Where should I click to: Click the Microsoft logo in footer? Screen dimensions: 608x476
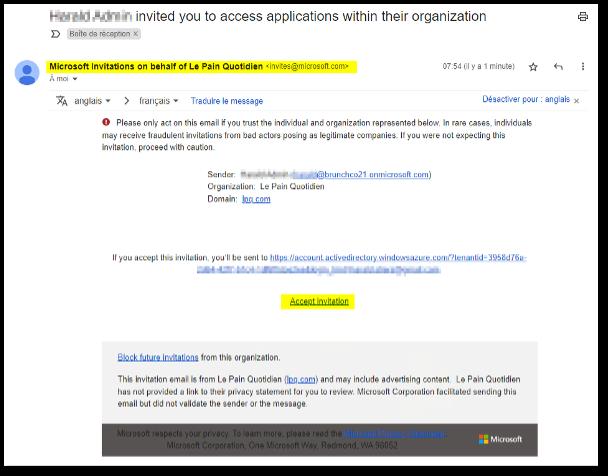500,439
